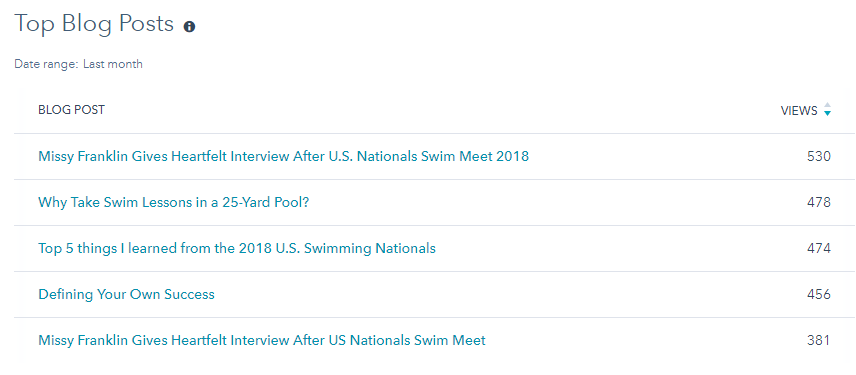856x375 pixels.
Task: Click the info icon beside Top Blog Posts
Action: [189, 27]
